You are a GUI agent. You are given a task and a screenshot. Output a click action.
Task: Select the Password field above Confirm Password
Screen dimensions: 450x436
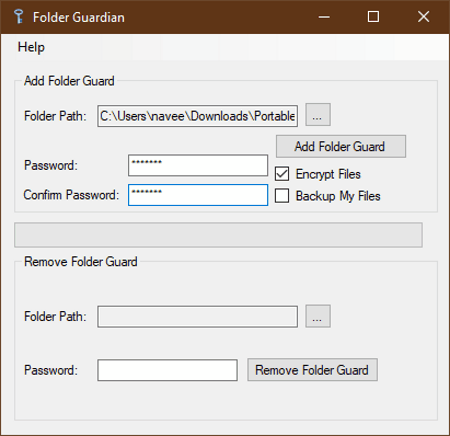[x=198, y=165]
